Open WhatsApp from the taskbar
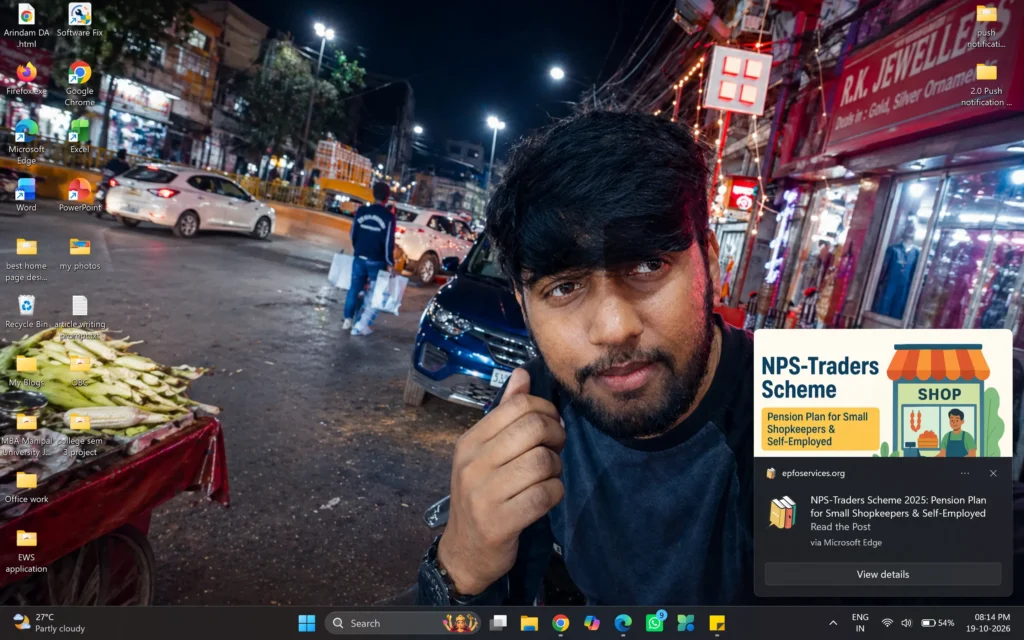Image resolution: width=1024 pixels, height=640 pixels. click(x=654, y=623)
